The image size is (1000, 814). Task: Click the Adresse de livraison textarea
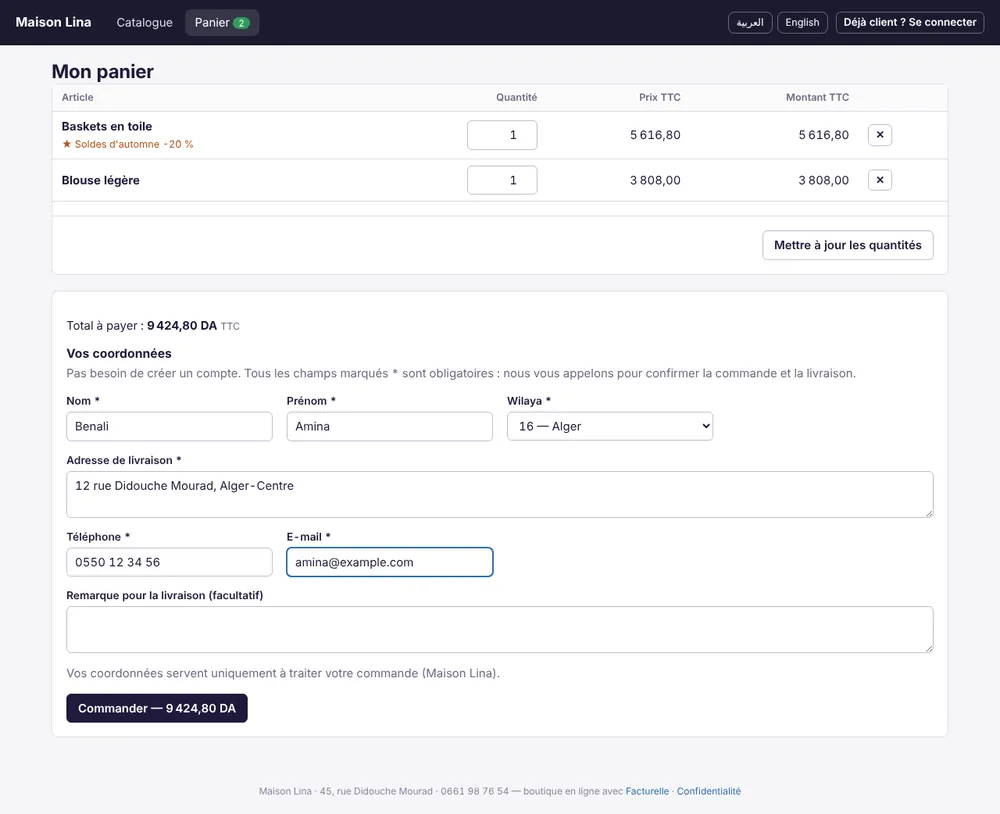click(x=500, y=494)
